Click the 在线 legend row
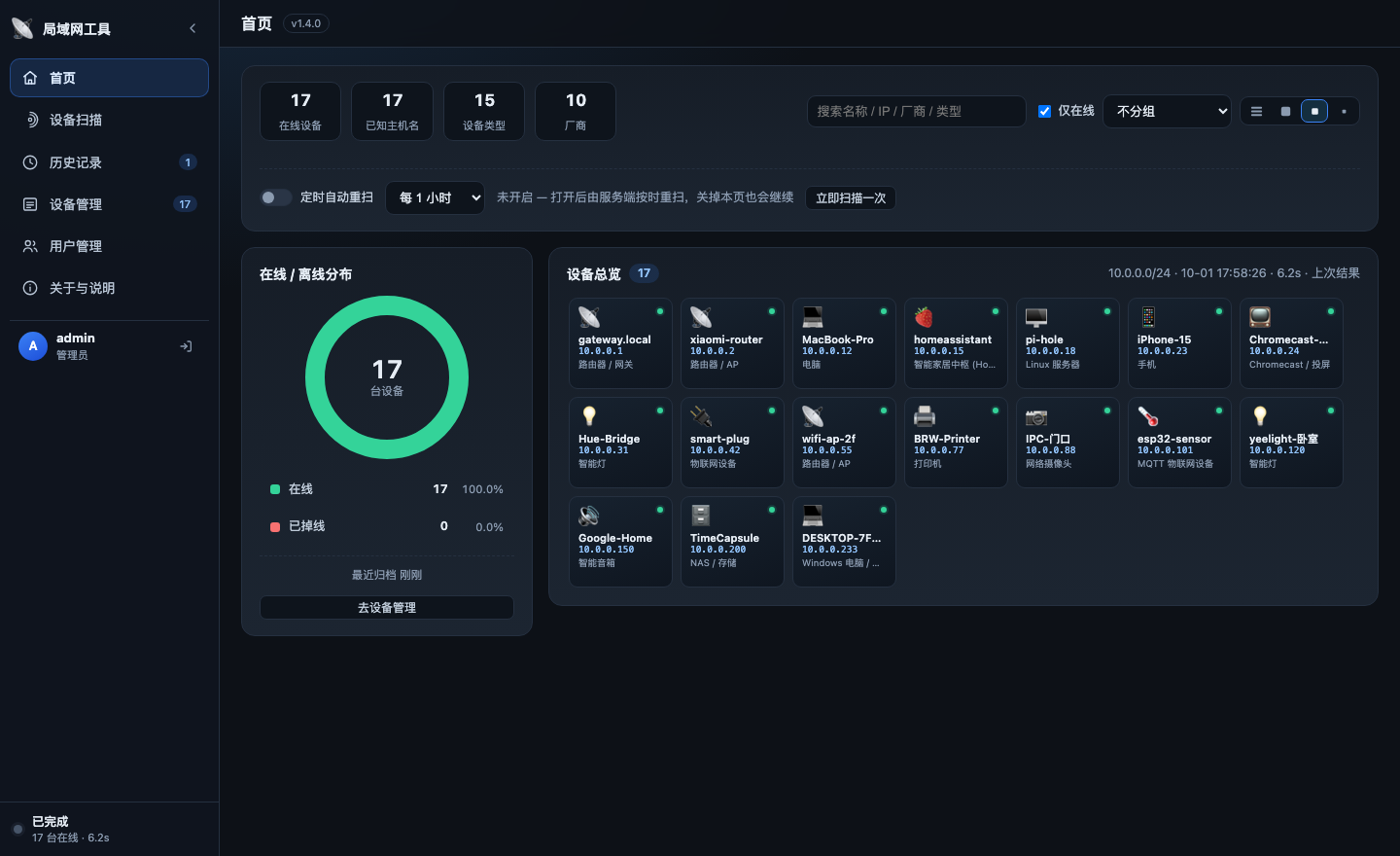Viewport: 1400px width, 856px height. pyautogui.click(x=387, y=489)
